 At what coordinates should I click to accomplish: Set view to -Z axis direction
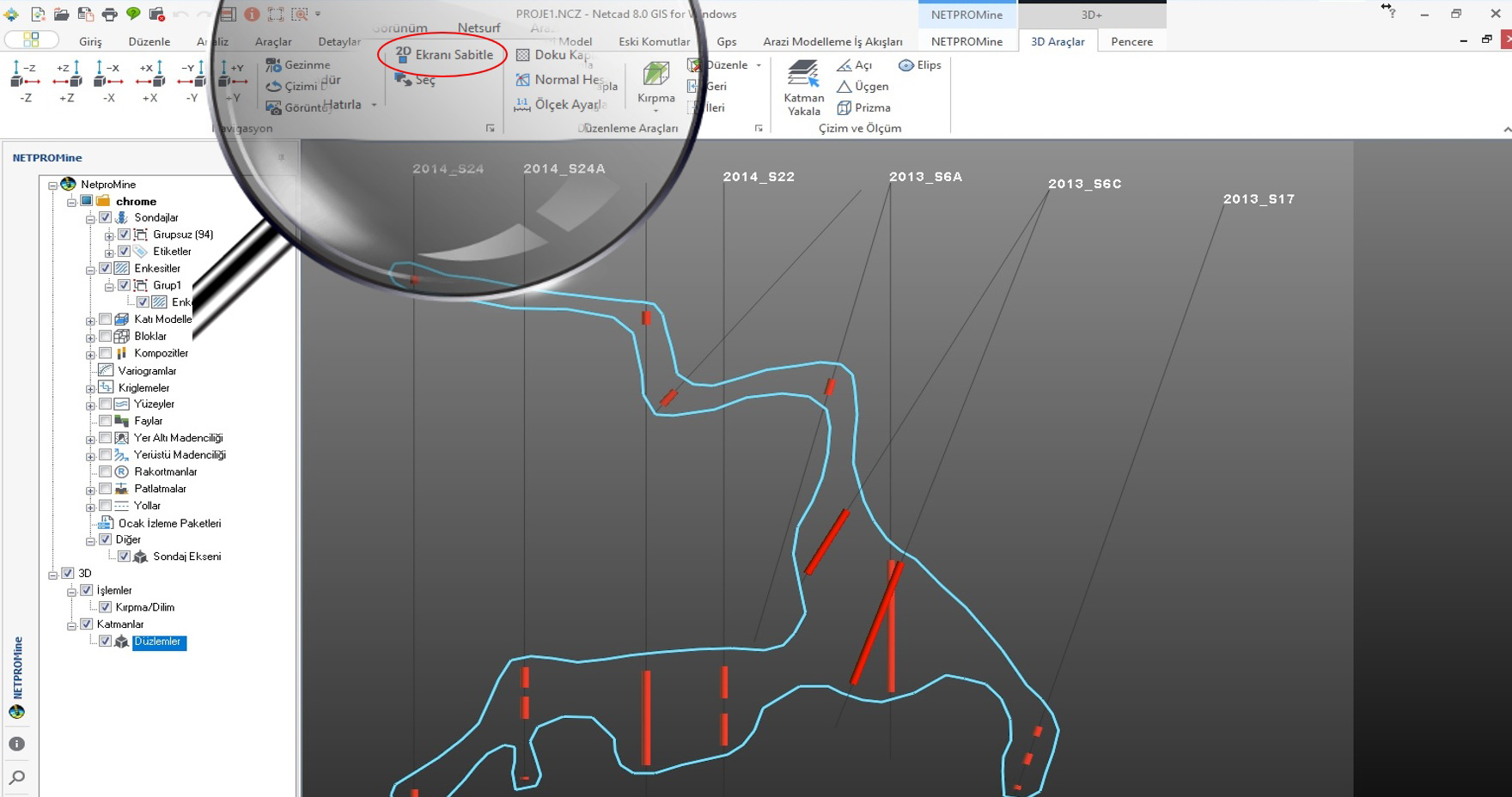(26, 76)
